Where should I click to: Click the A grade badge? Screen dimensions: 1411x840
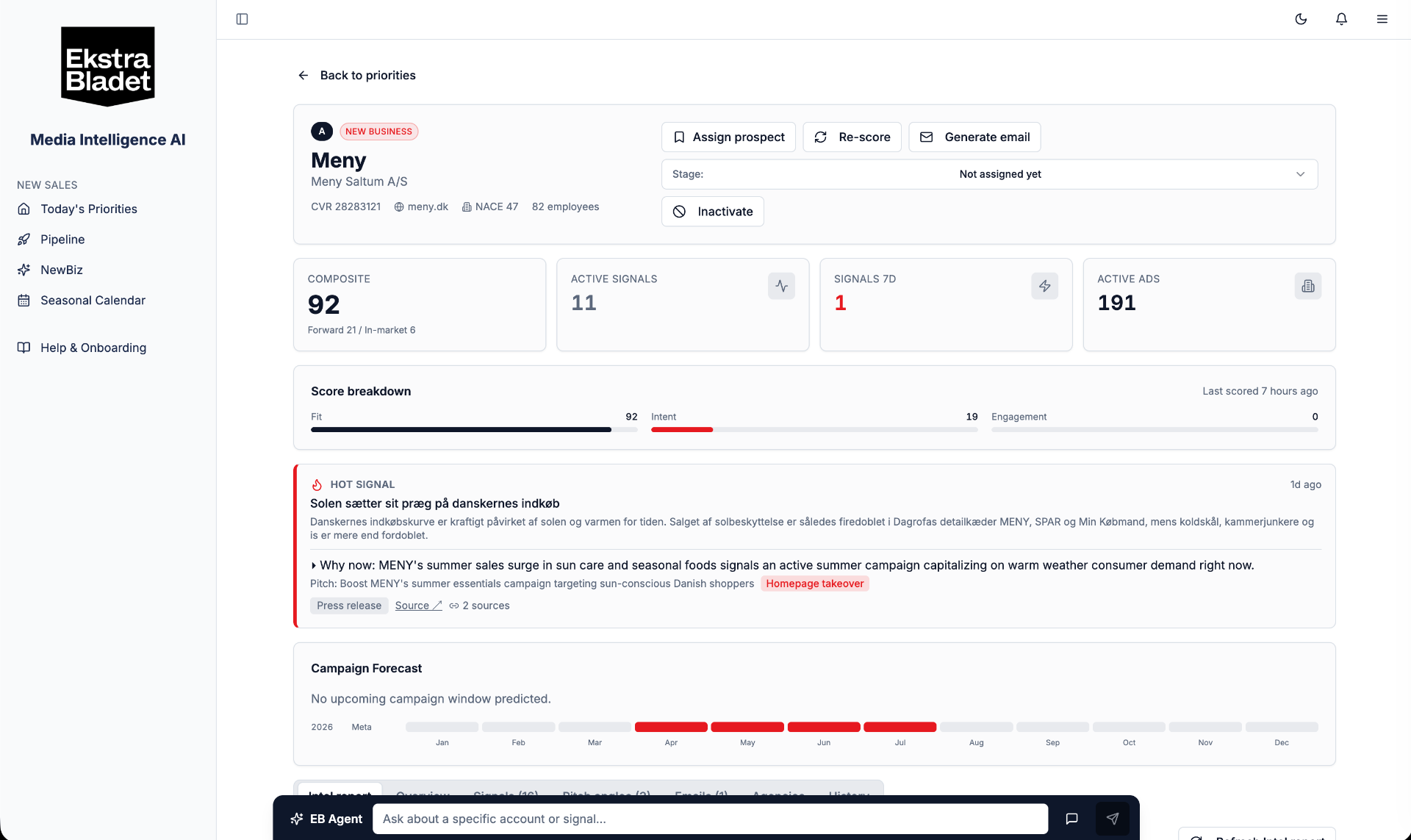[x=322, y=132]
